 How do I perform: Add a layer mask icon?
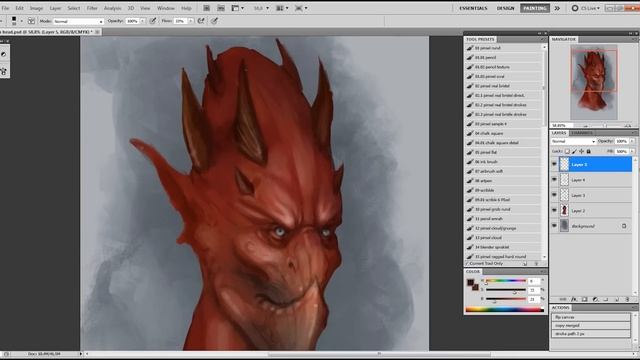pos(584,300)
